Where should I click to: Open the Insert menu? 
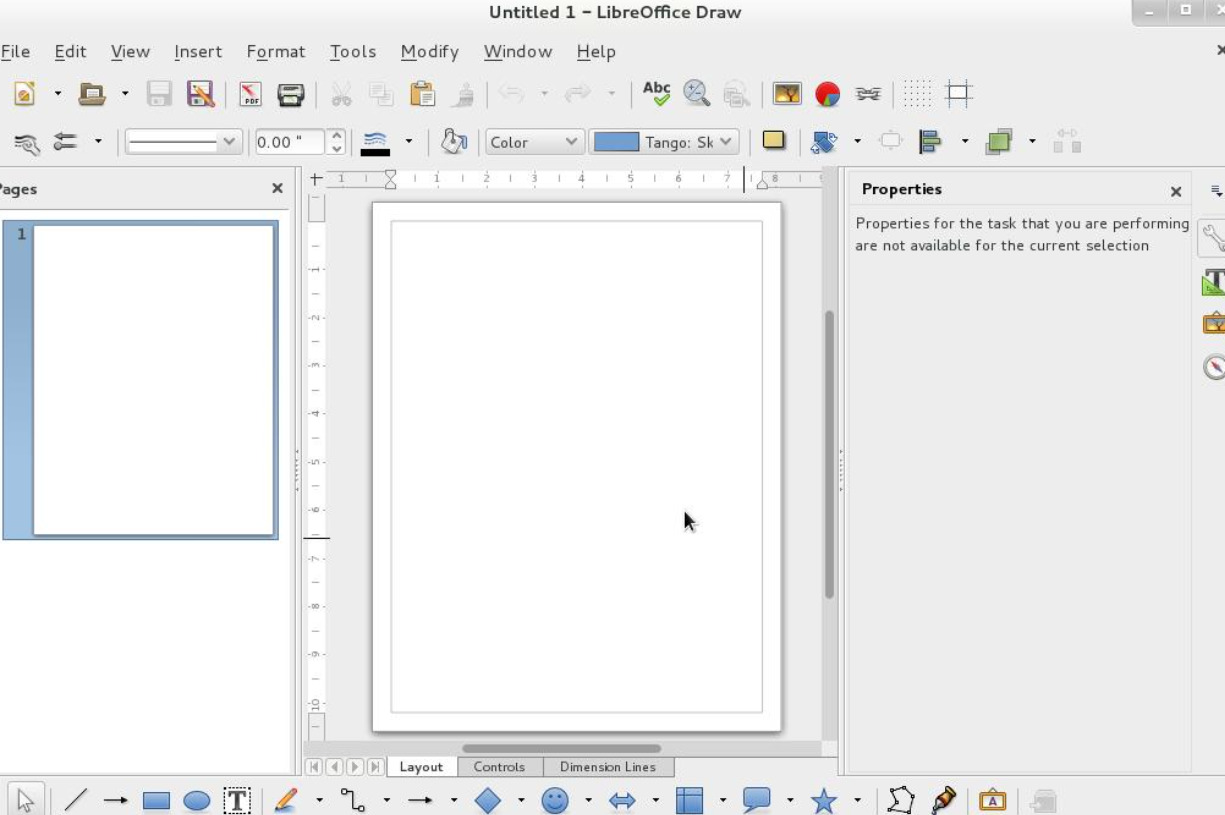pos(198,51)
